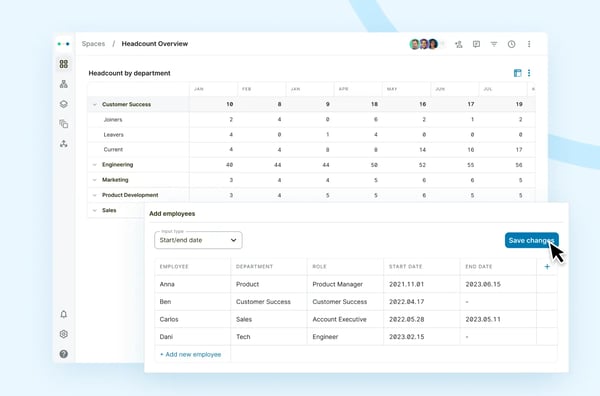Select employee cell Ben
The image size is (600, 396).
click(x=193, y=302)
